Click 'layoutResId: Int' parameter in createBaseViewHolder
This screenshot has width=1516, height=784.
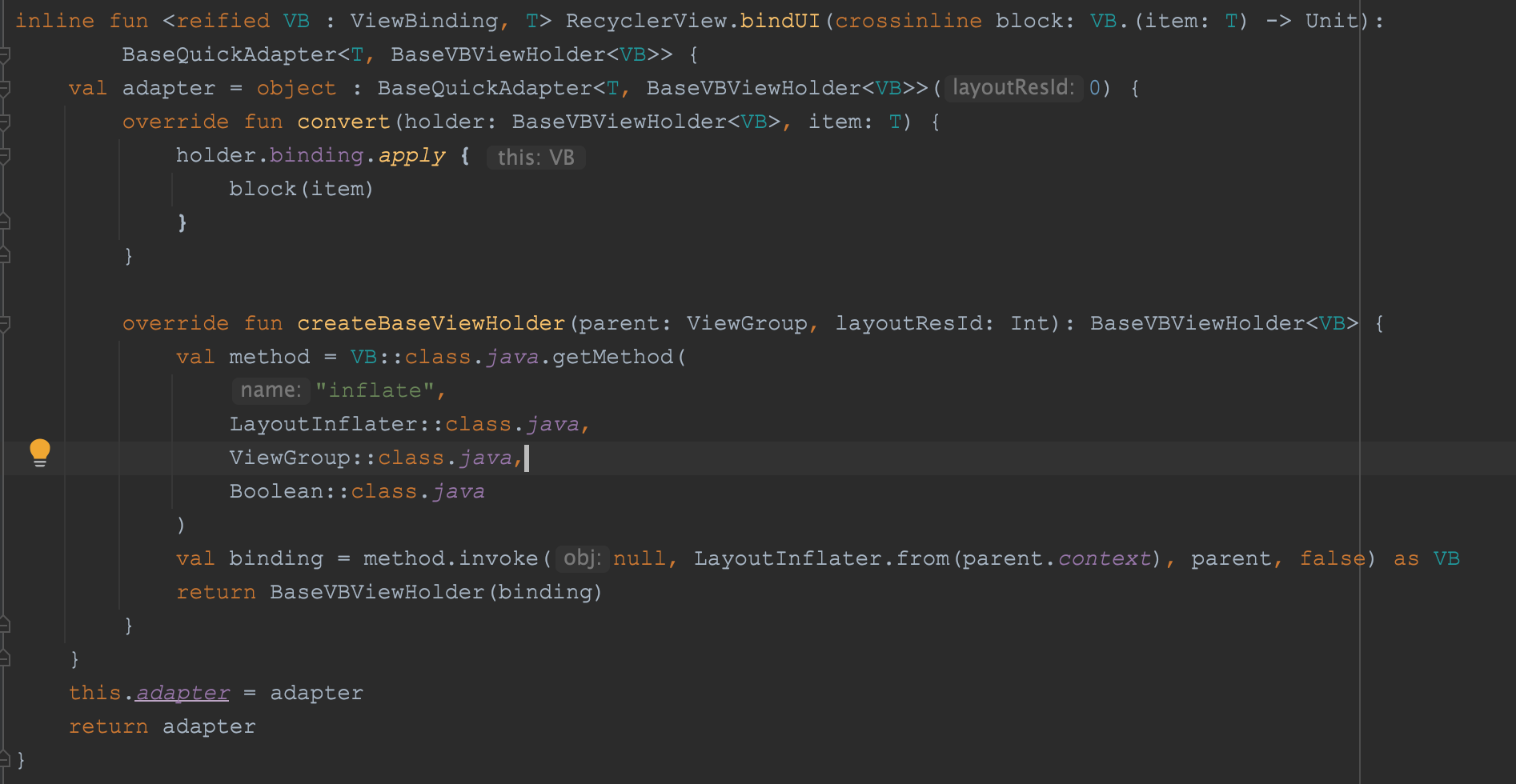tap(941, 323)
